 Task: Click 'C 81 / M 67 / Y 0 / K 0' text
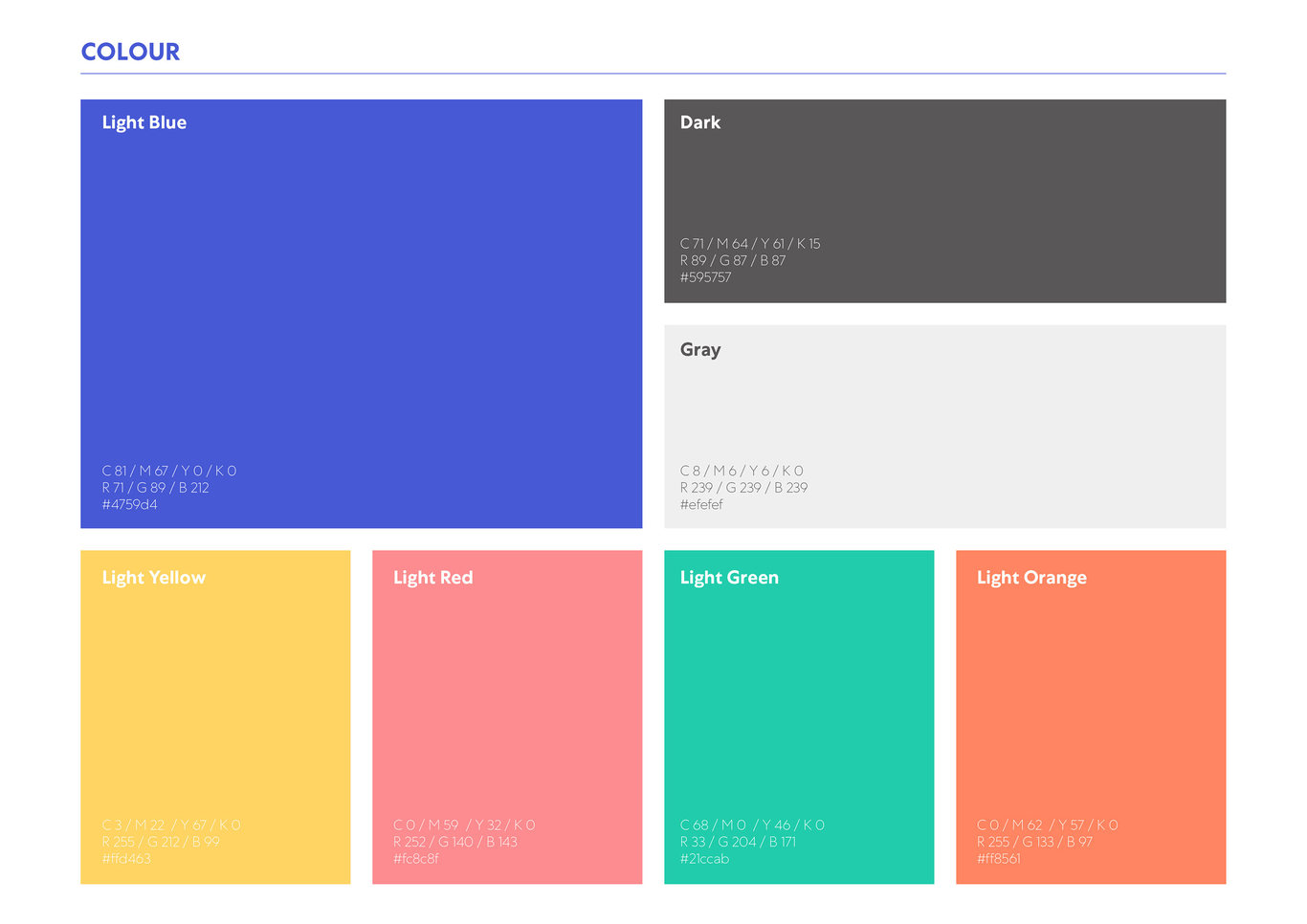click(x=169, y=471)
